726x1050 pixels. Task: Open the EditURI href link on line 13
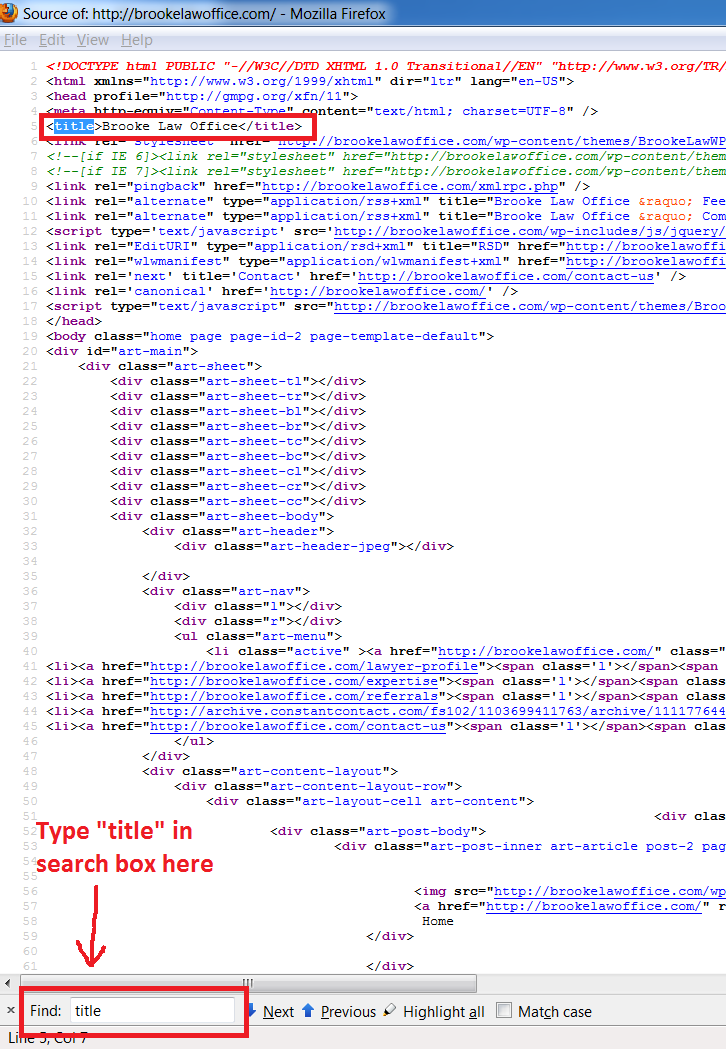click(x=646, y=246)
